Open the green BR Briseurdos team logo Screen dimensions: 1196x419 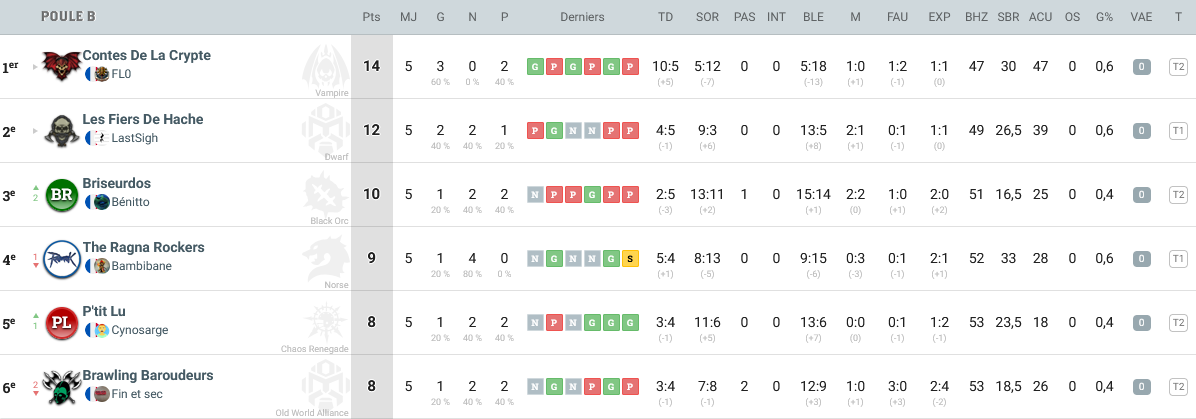point(61,194)
